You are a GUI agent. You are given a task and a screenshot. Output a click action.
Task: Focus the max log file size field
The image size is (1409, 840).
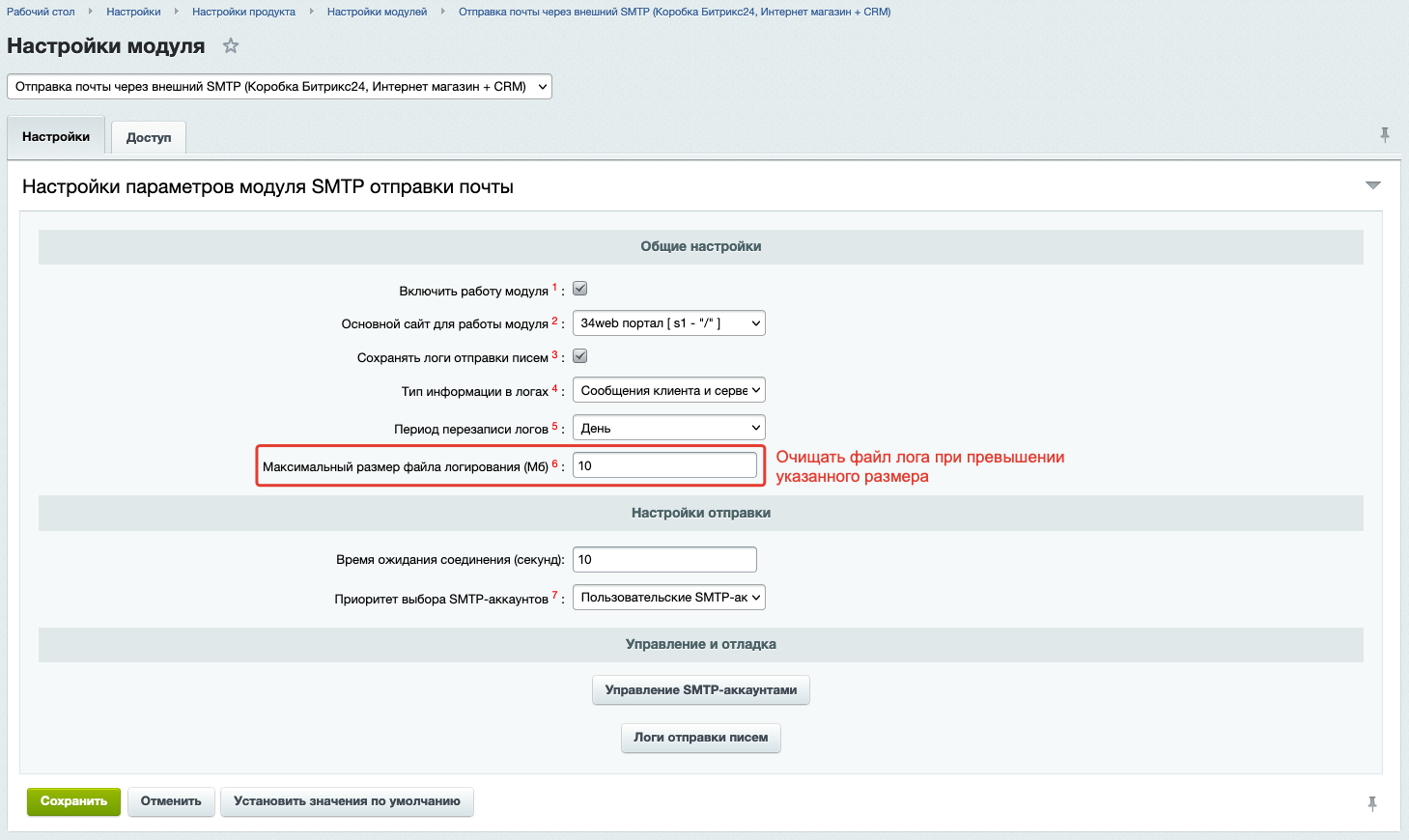[x=664, y=465]
